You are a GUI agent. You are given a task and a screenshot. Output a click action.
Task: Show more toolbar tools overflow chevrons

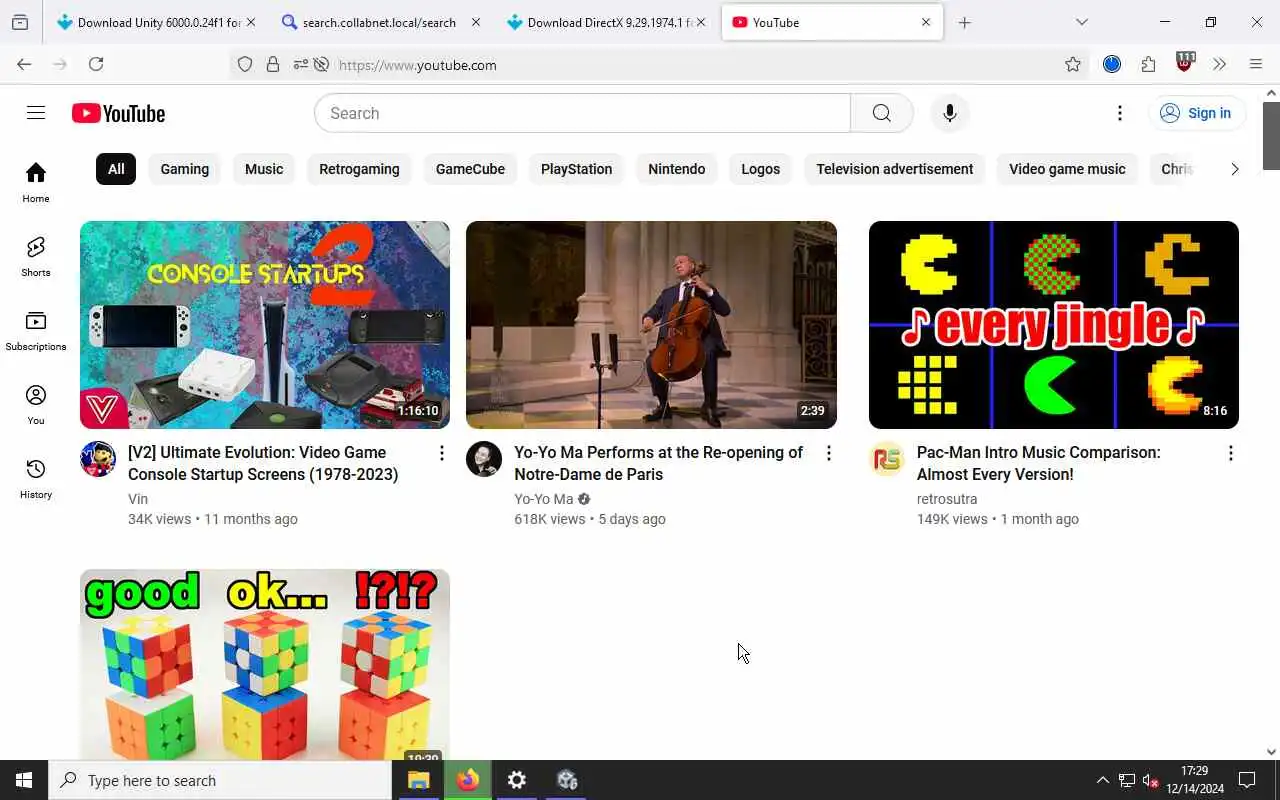(x=1219, y=64)
